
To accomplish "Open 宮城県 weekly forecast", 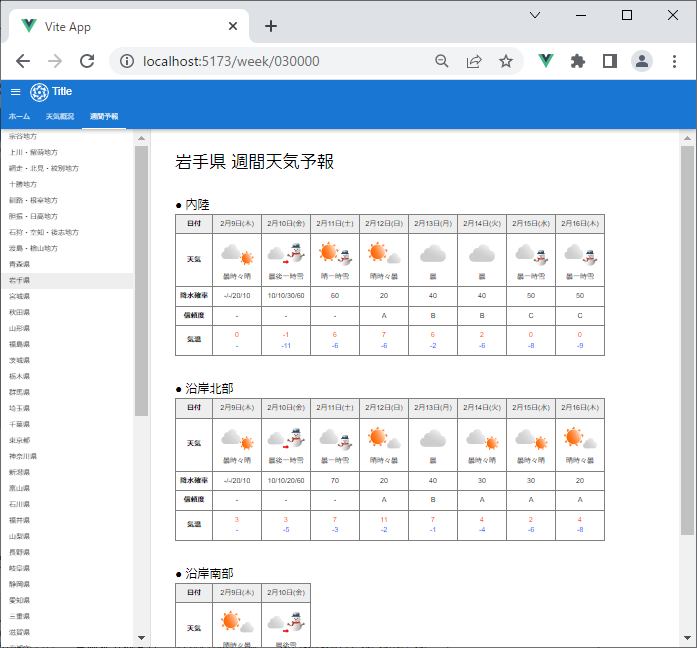I will click(x=67, y=296).
